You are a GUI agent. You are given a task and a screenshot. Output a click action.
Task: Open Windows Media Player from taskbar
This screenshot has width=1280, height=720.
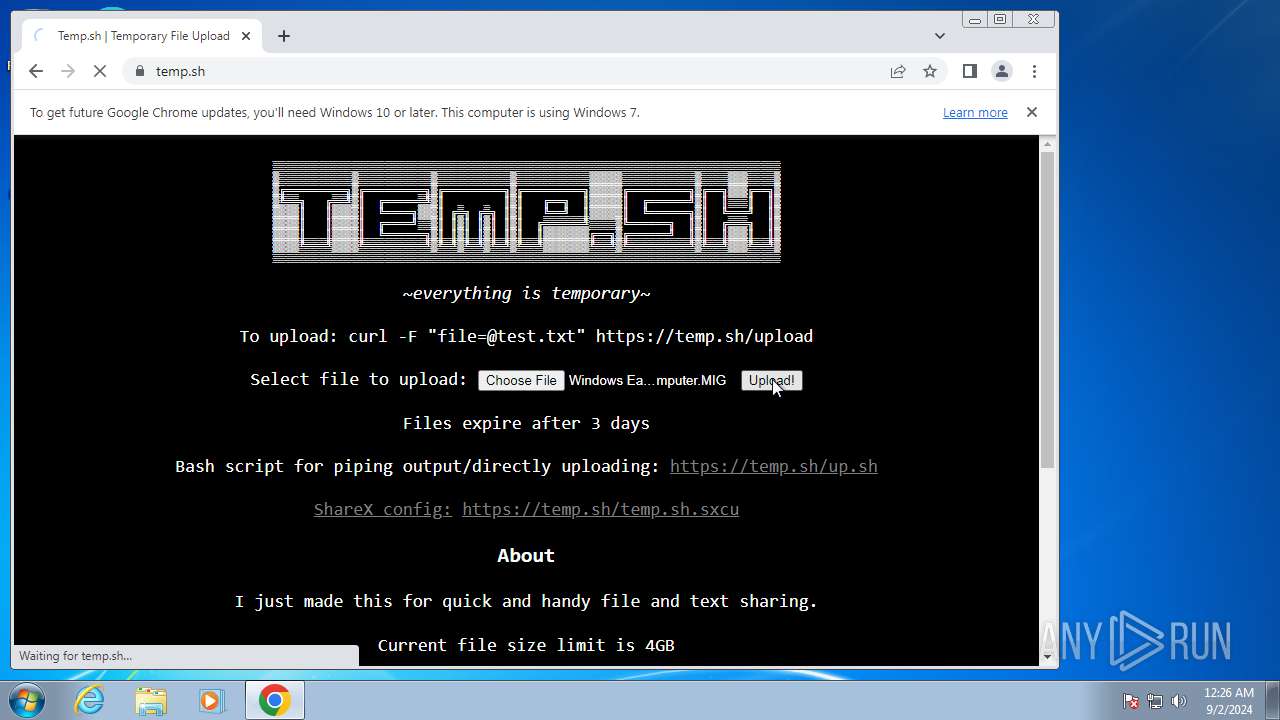(x=212, y=700)
